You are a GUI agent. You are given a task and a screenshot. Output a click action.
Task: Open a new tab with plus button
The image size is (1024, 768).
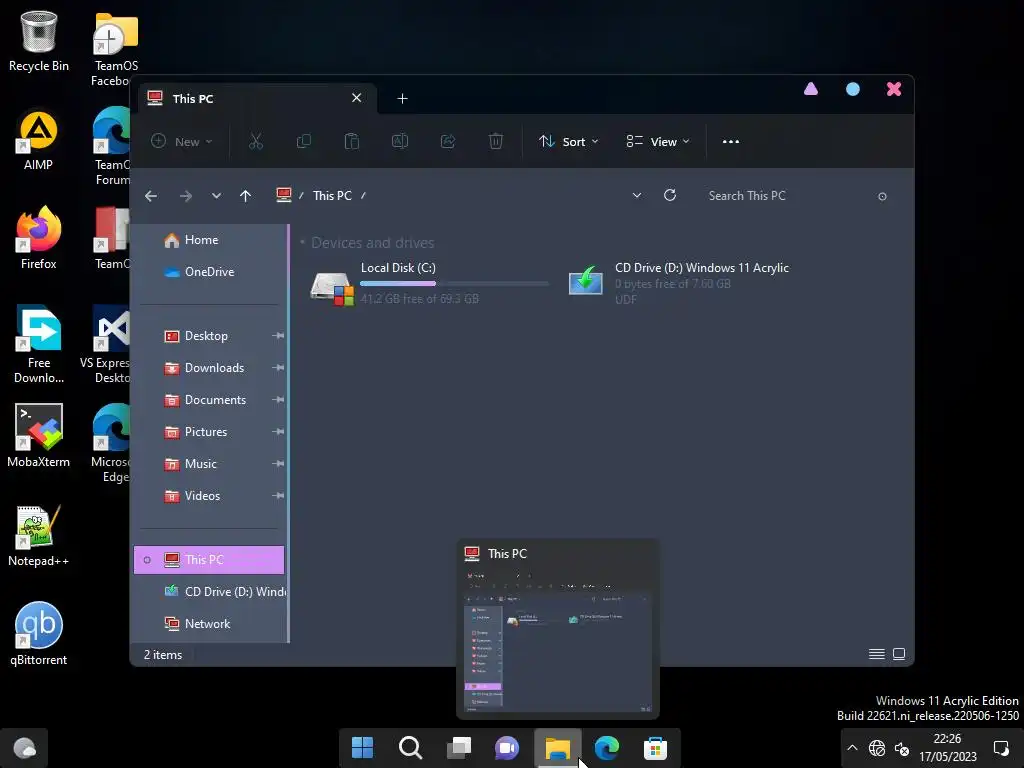tap(402, 99)
